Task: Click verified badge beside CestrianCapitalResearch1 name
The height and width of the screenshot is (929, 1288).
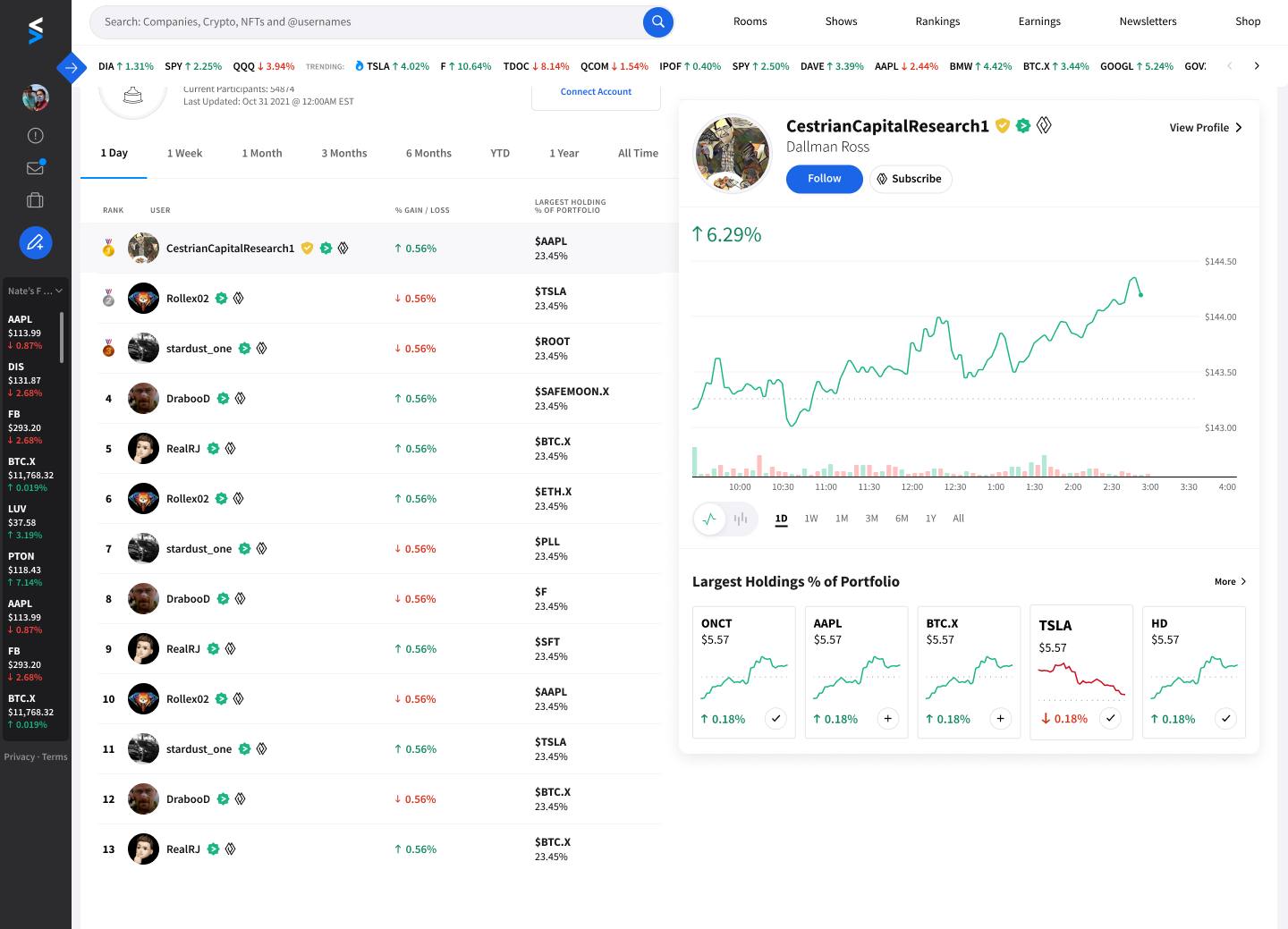Action: (x=1002, y=126)
